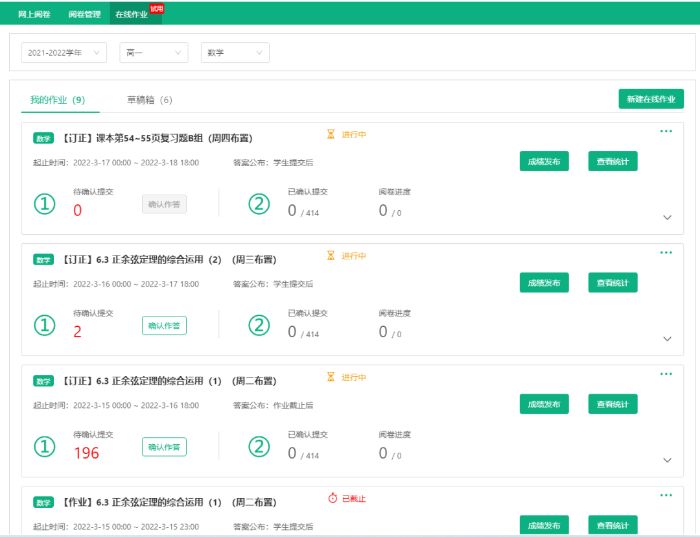Click step ① circle in 课本第54~55页 card
Image resolution: width=700 pixels, height=537 pixels.
(x=45, y=204)
